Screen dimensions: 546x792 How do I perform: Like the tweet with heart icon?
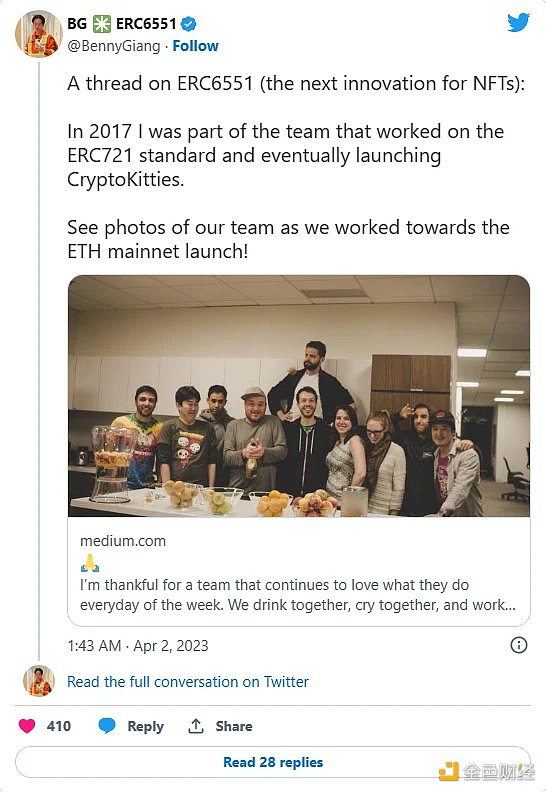(x=27, y=726)
